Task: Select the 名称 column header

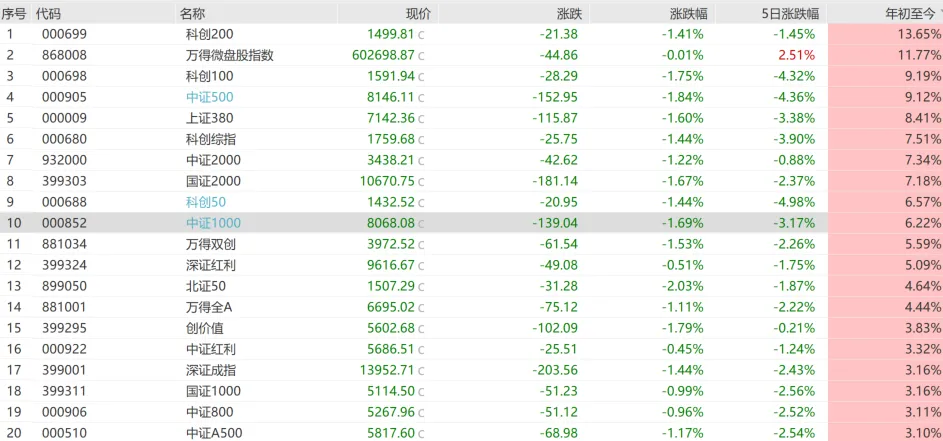Action: click(193, 14)
